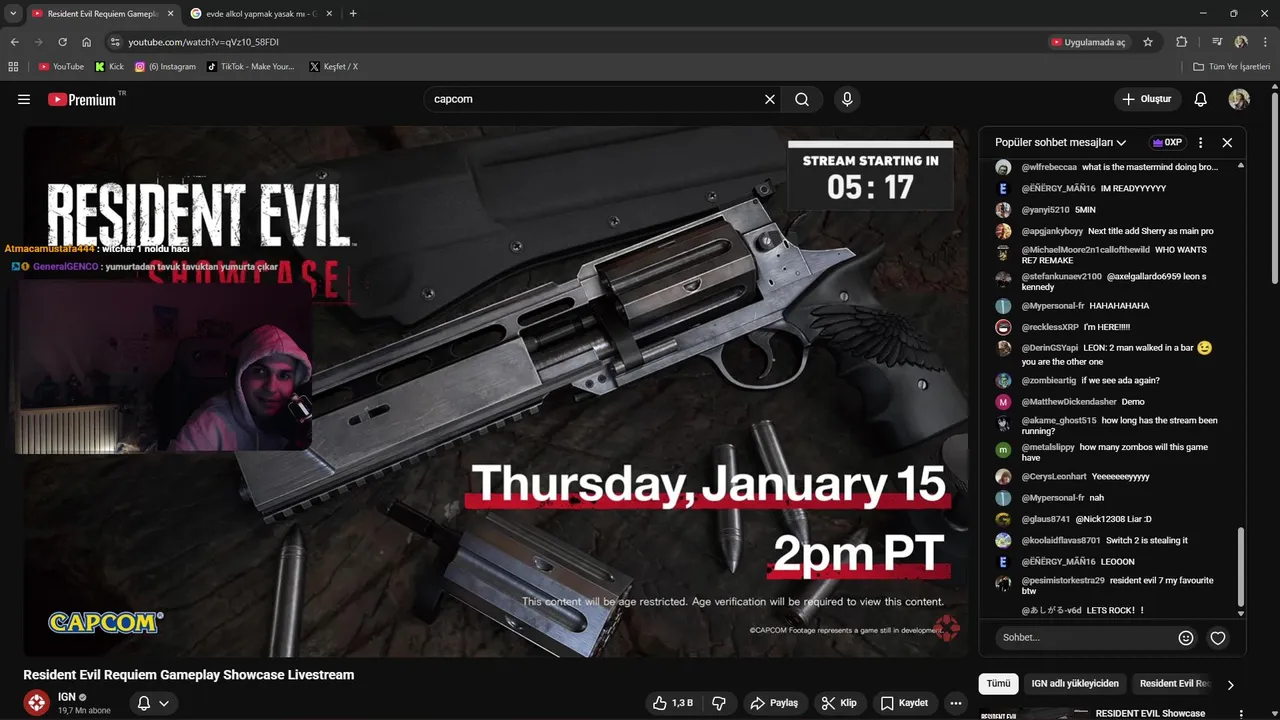Screen dimensions: 1280x720
Task: Open YouTube notifications bell in header
Action: click(x=1201, y=99)
